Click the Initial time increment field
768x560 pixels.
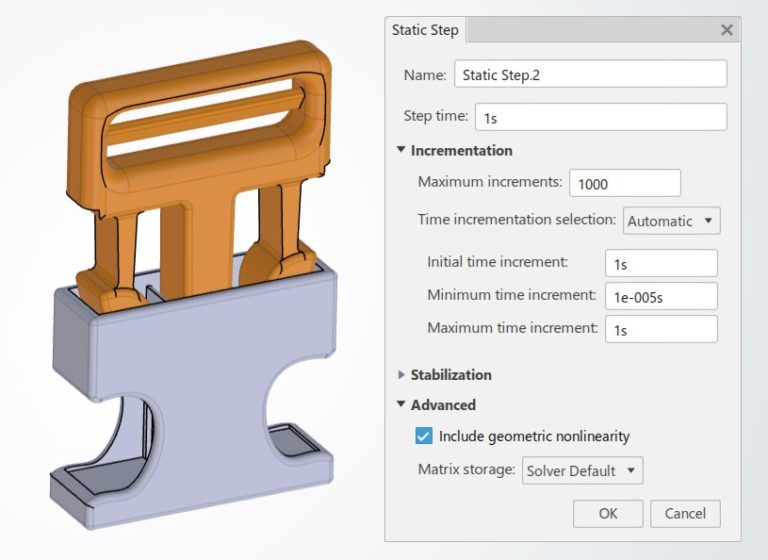coord(661,263)
